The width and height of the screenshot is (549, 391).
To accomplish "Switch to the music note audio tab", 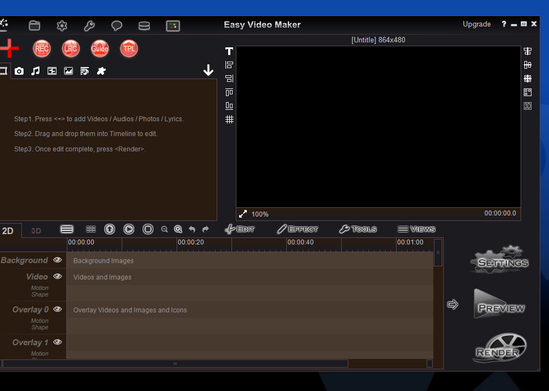I will click(35, 71).
